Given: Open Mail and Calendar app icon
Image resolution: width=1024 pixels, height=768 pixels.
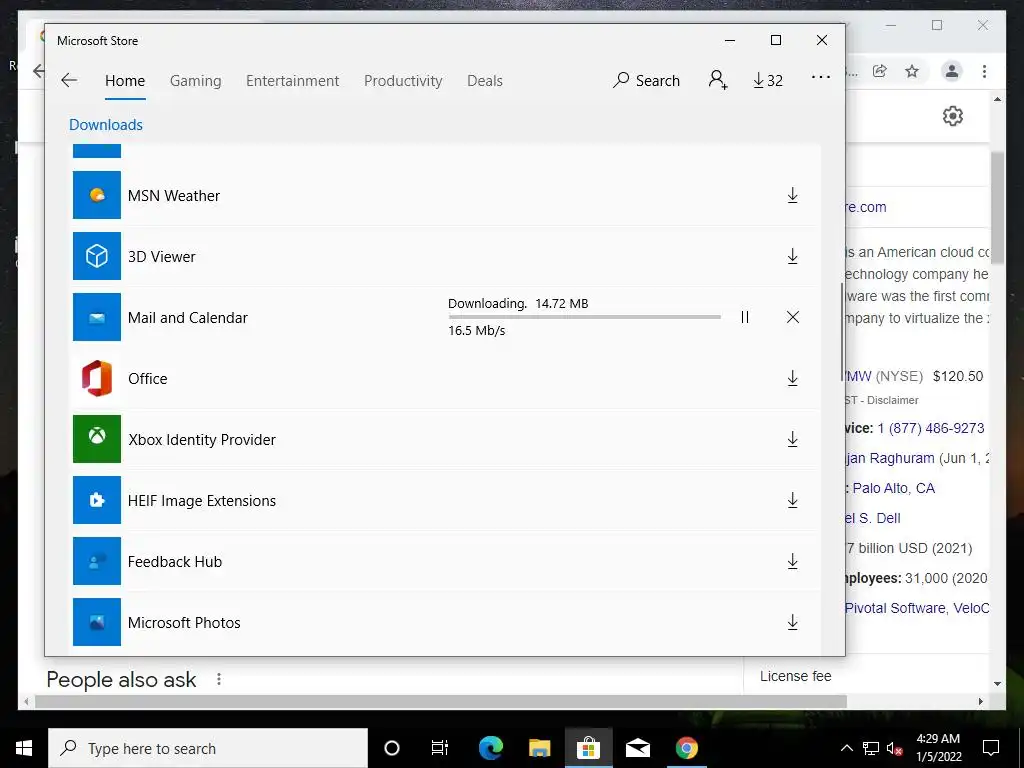Looking at the screenshot, I should tap(97, 317).
